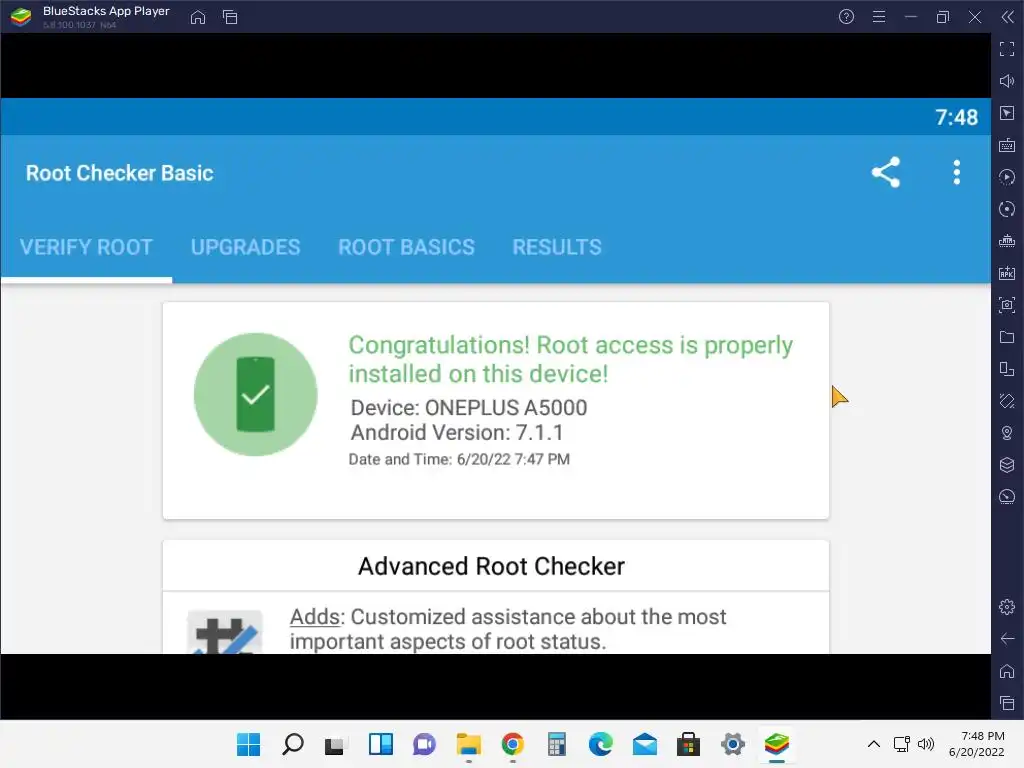Click the Android home icon in sidebar
1024x768 pixels.
(x=1007, y=671)
